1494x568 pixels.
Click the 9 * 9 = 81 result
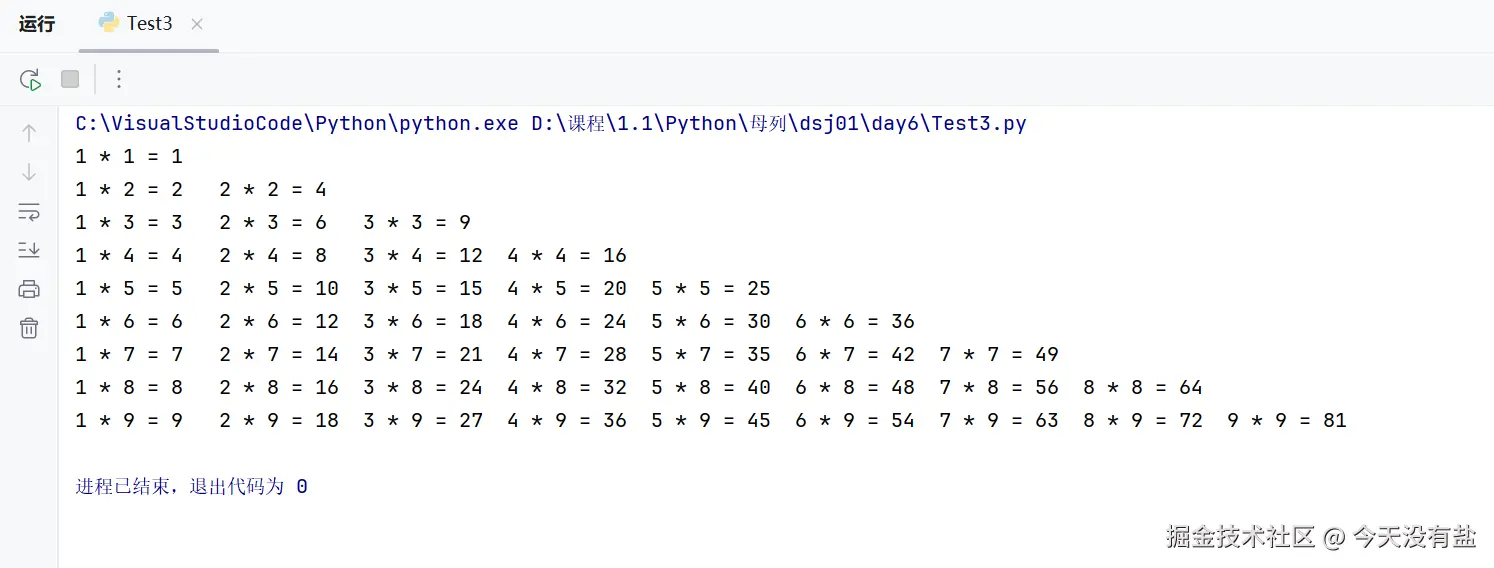point(1287,421)
